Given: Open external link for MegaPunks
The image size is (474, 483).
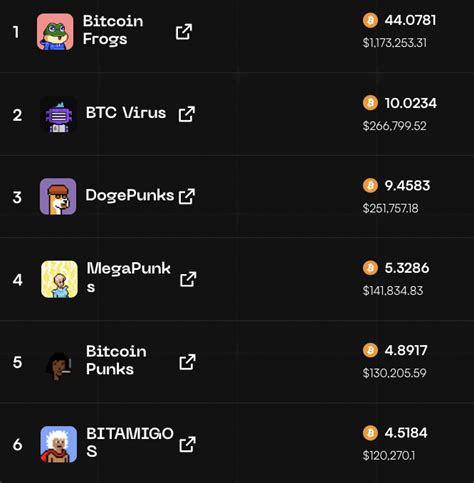Looking at the screenshot, I should click(x=188, y=279).
